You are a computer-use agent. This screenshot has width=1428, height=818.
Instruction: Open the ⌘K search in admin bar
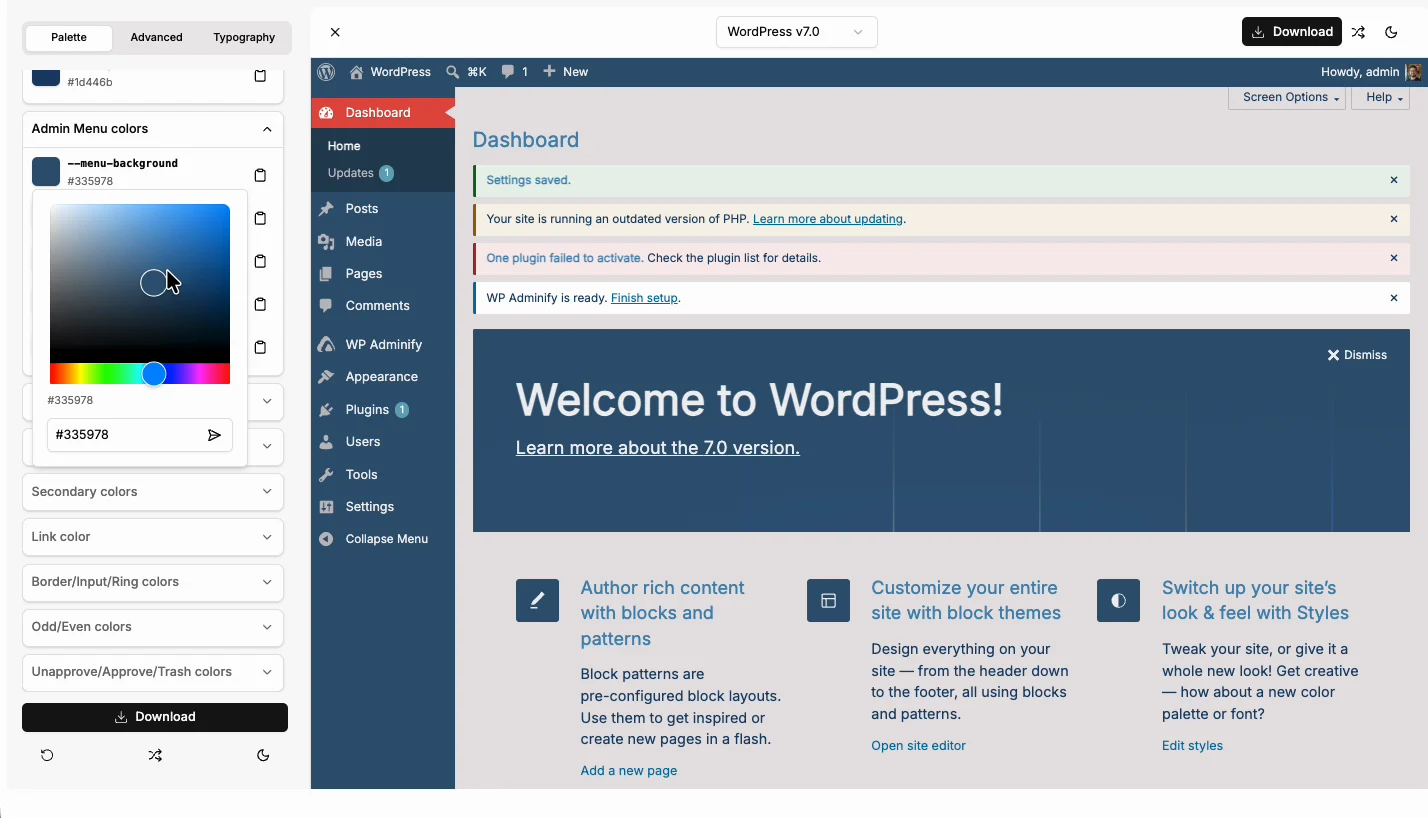pyautogui.click(x=466, y=72)
